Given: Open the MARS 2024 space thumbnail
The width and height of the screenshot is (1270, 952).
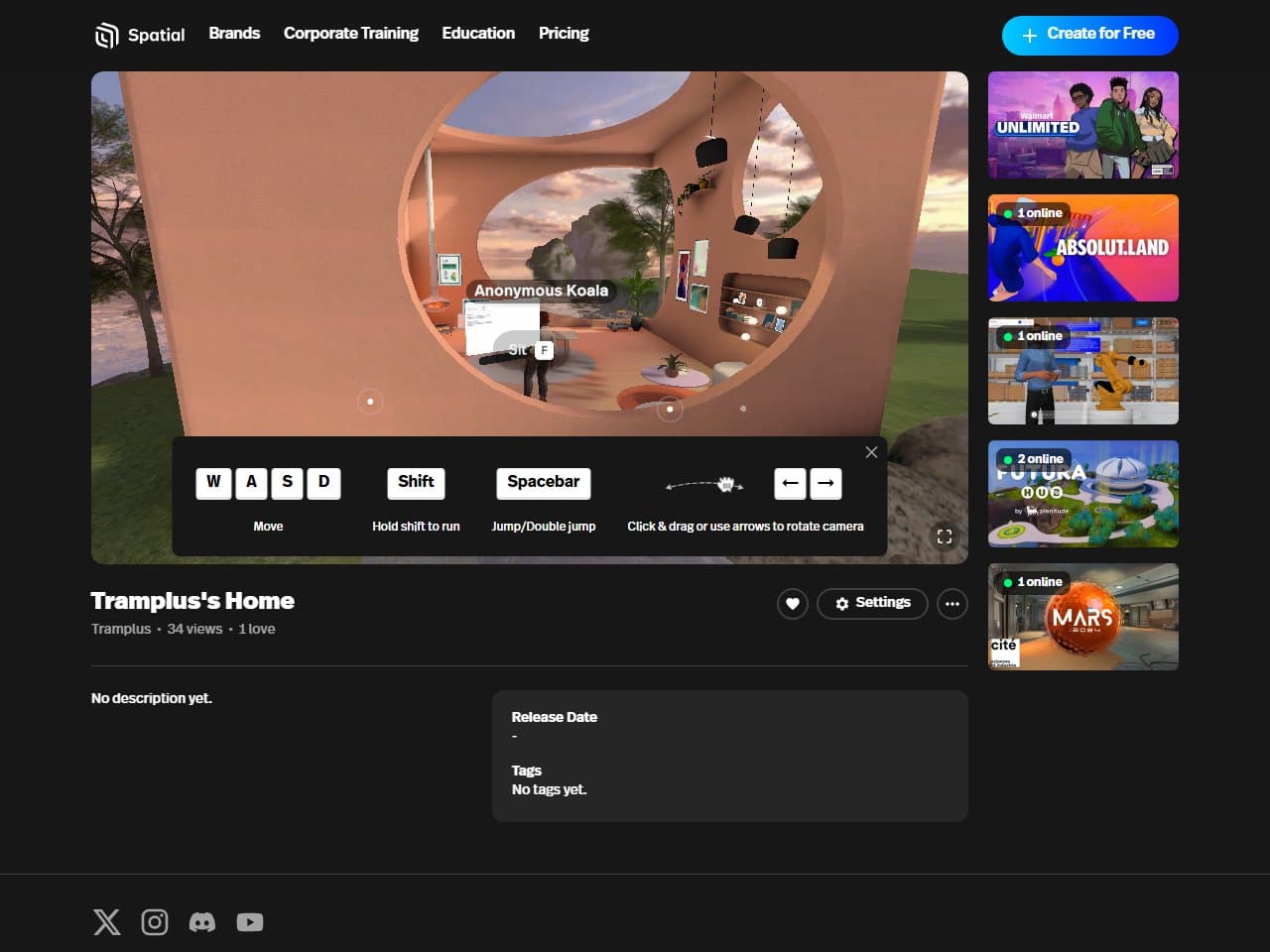Looking at the screenshot, I should click(1083, 617).
